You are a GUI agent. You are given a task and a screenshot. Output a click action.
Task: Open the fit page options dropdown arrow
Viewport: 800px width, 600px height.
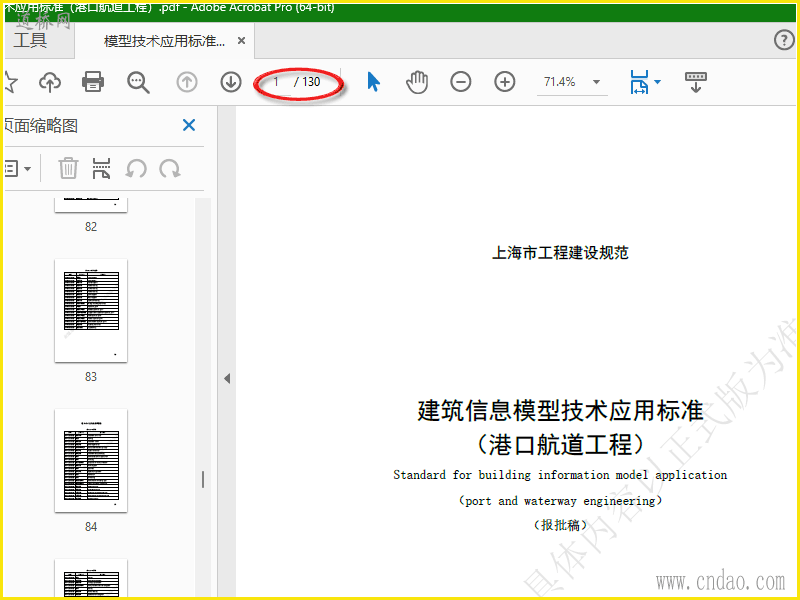pos(658,82)
